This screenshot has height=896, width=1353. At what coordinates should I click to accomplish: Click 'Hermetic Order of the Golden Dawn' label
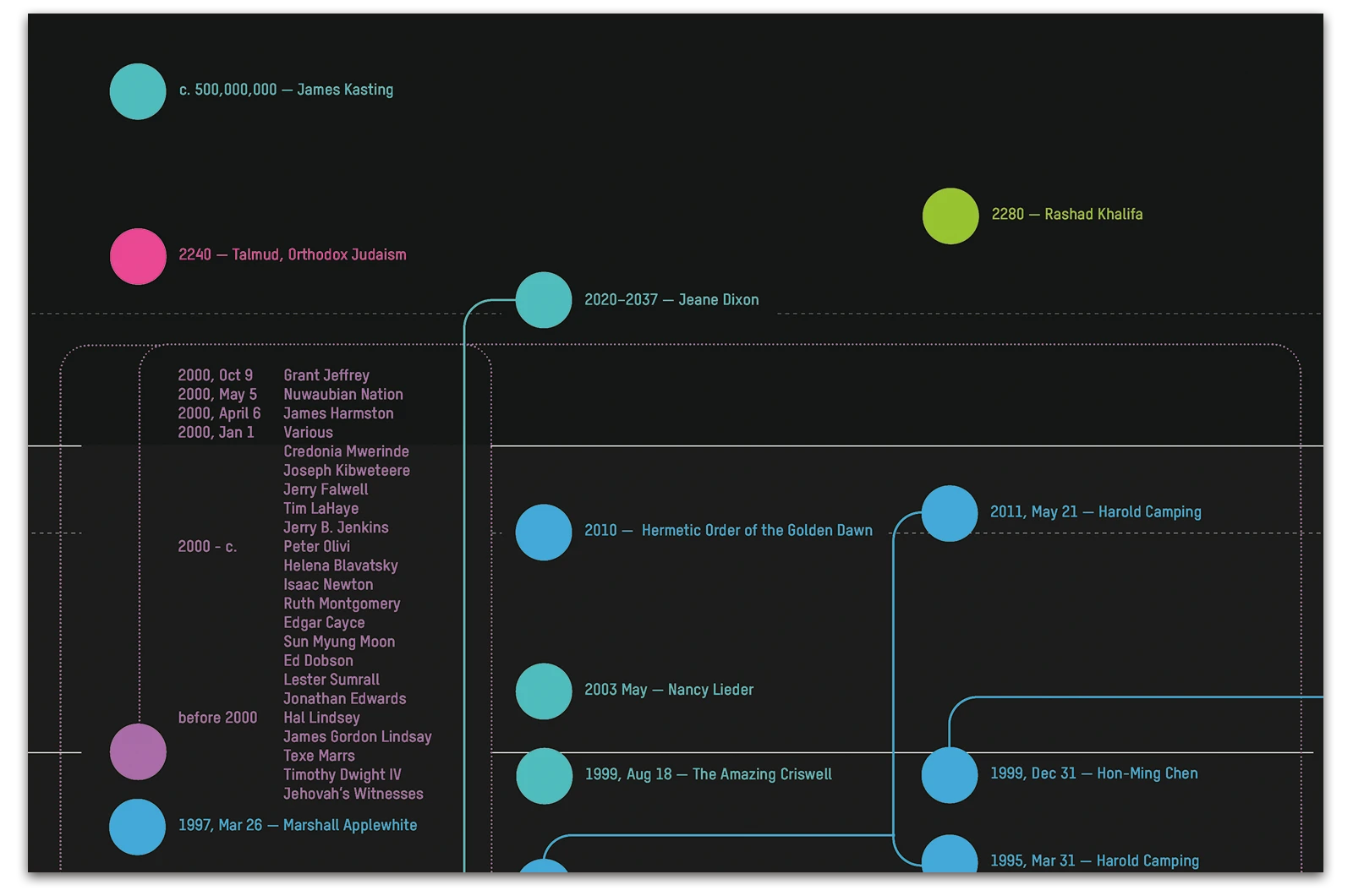pyautogui.click(x=757, y=531)
